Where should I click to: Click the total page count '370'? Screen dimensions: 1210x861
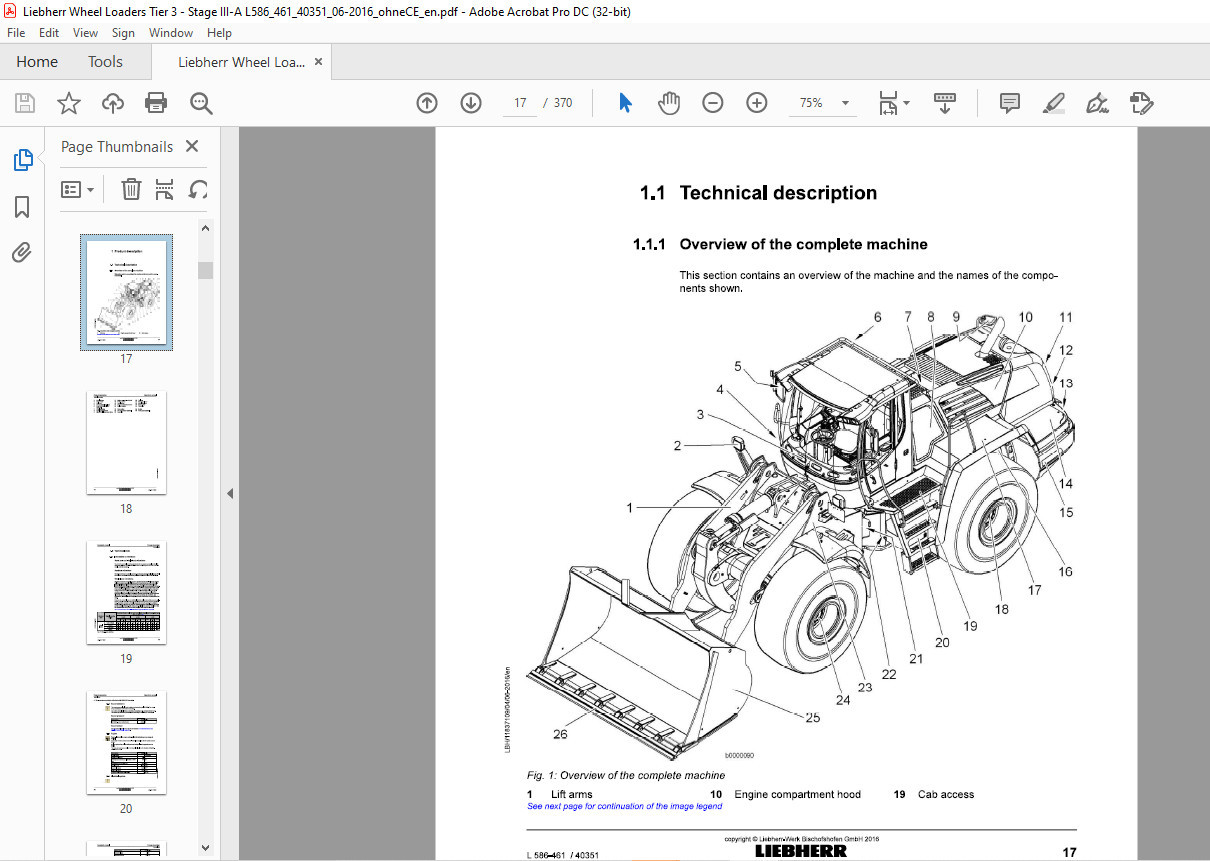[563, 103]
